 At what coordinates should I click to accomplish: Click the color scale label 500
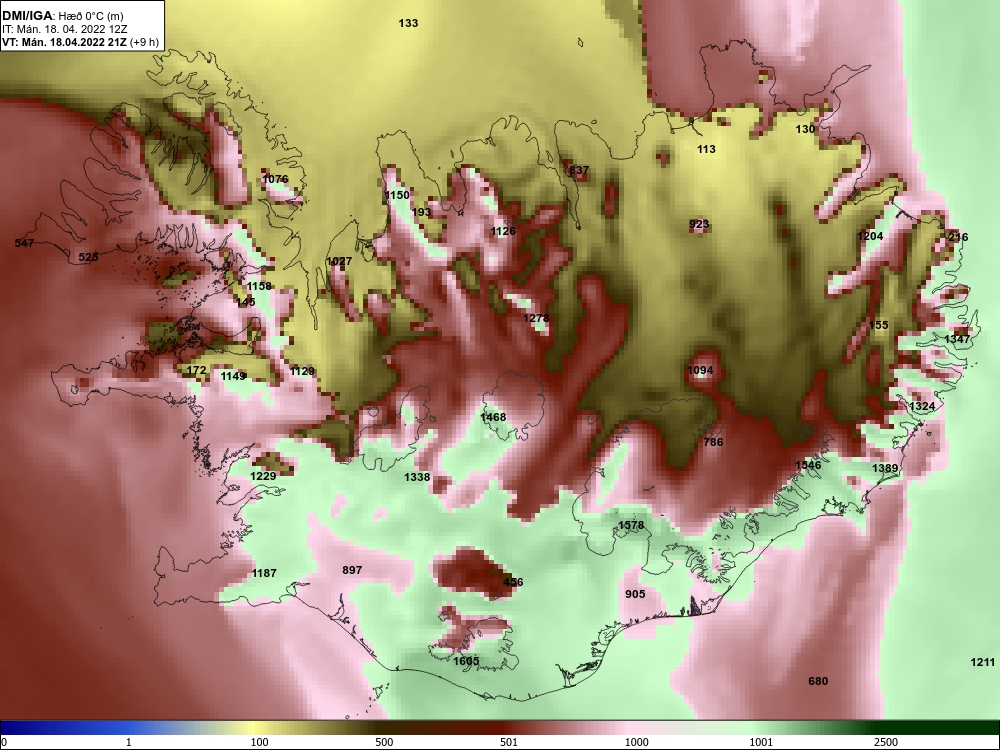[384, 742]
